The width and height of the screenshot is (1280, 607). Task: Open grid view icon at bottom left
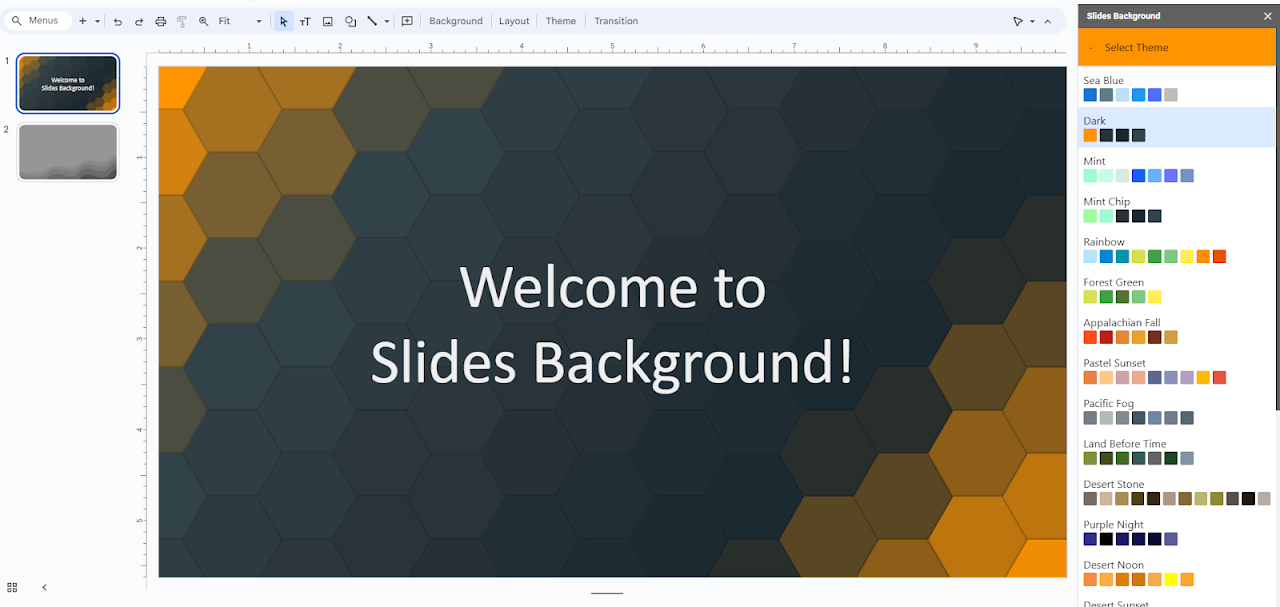(x=12, y=587)
